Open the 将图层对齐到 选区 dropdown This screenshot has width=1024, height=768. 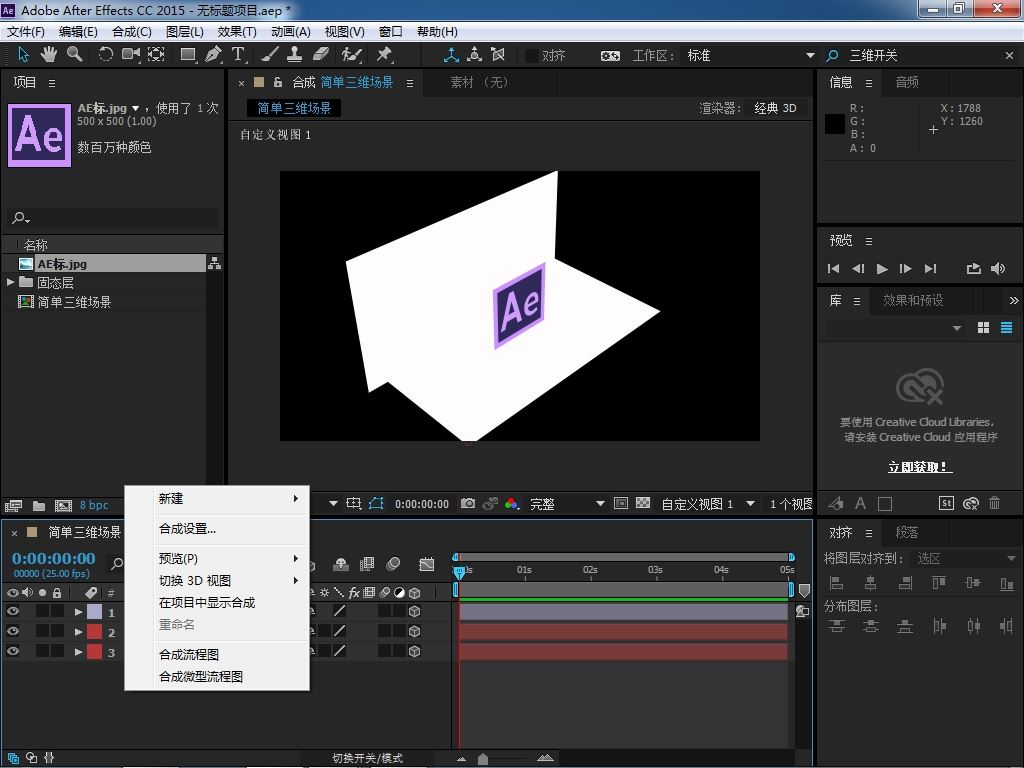pos(965,558)
